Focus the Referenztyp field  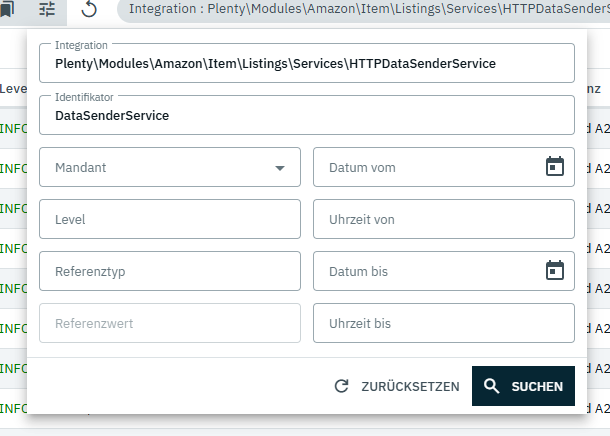169,271
